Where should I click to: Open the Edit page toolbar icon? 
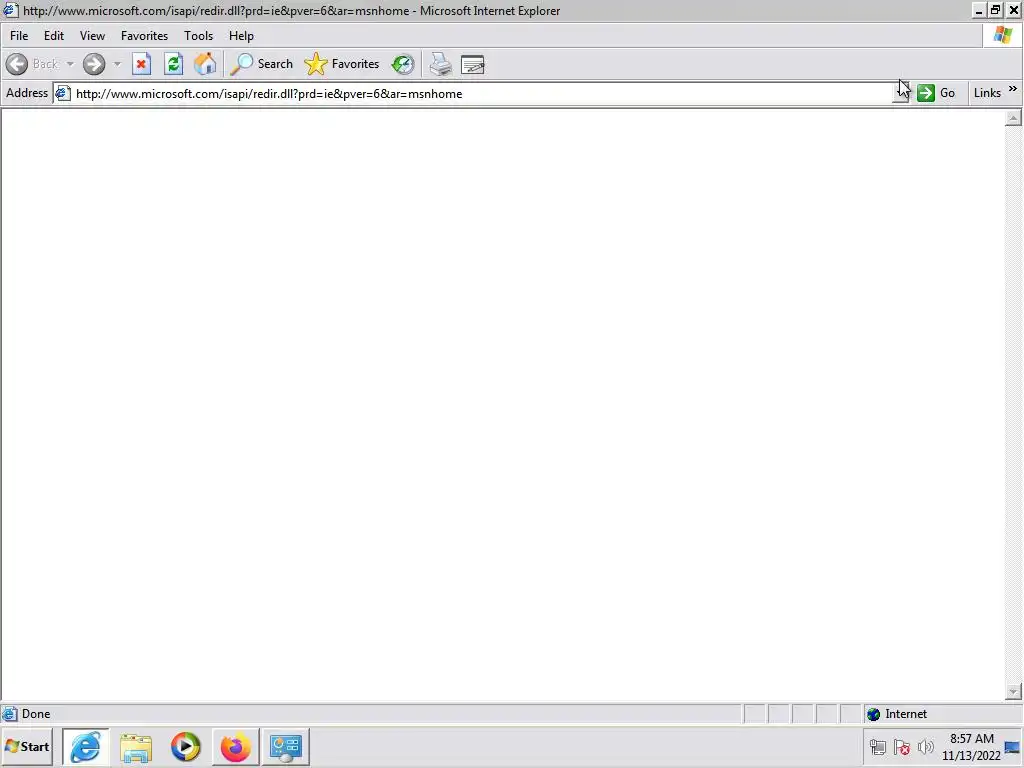(x=472, y=64)
